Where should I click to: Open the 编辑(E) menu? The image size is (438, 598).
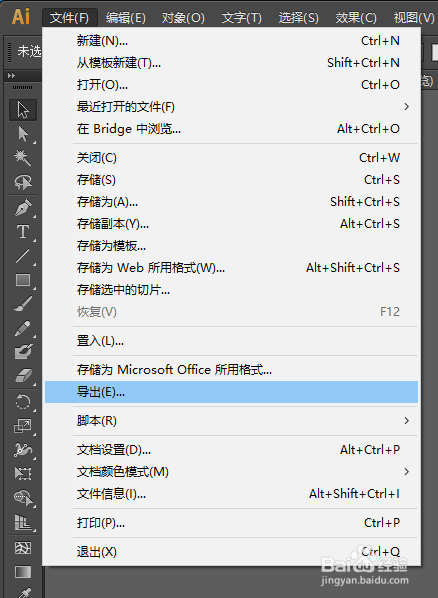[126, 18]
